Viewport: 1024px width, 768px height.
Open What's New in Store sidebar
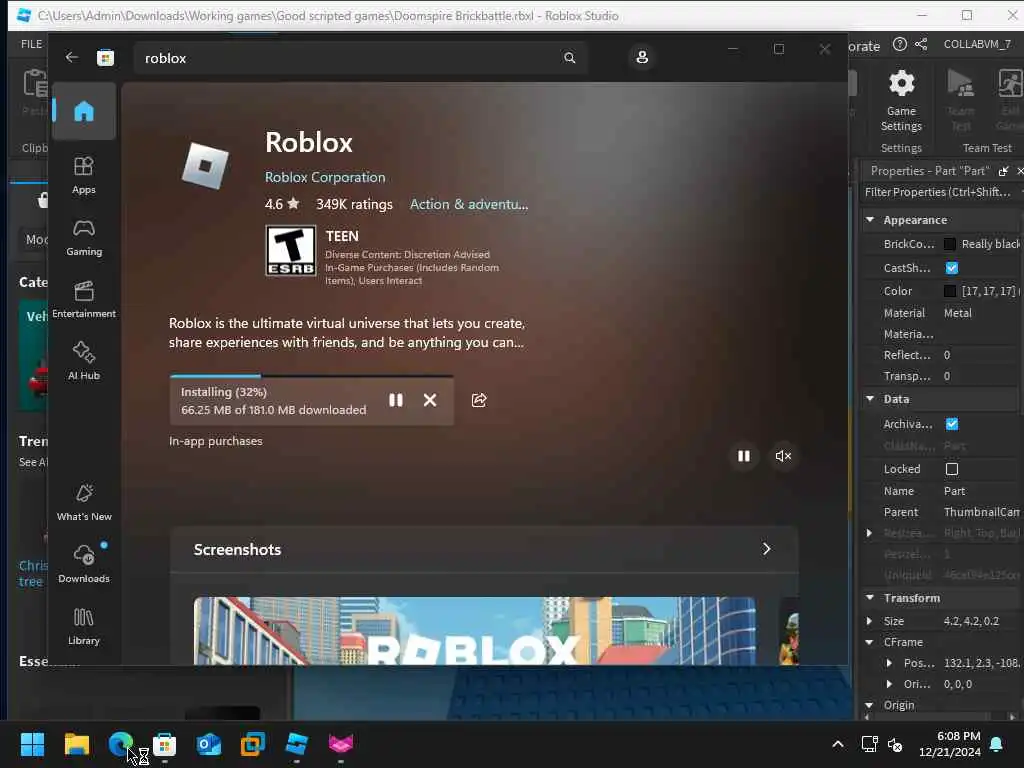coord(84,502)
